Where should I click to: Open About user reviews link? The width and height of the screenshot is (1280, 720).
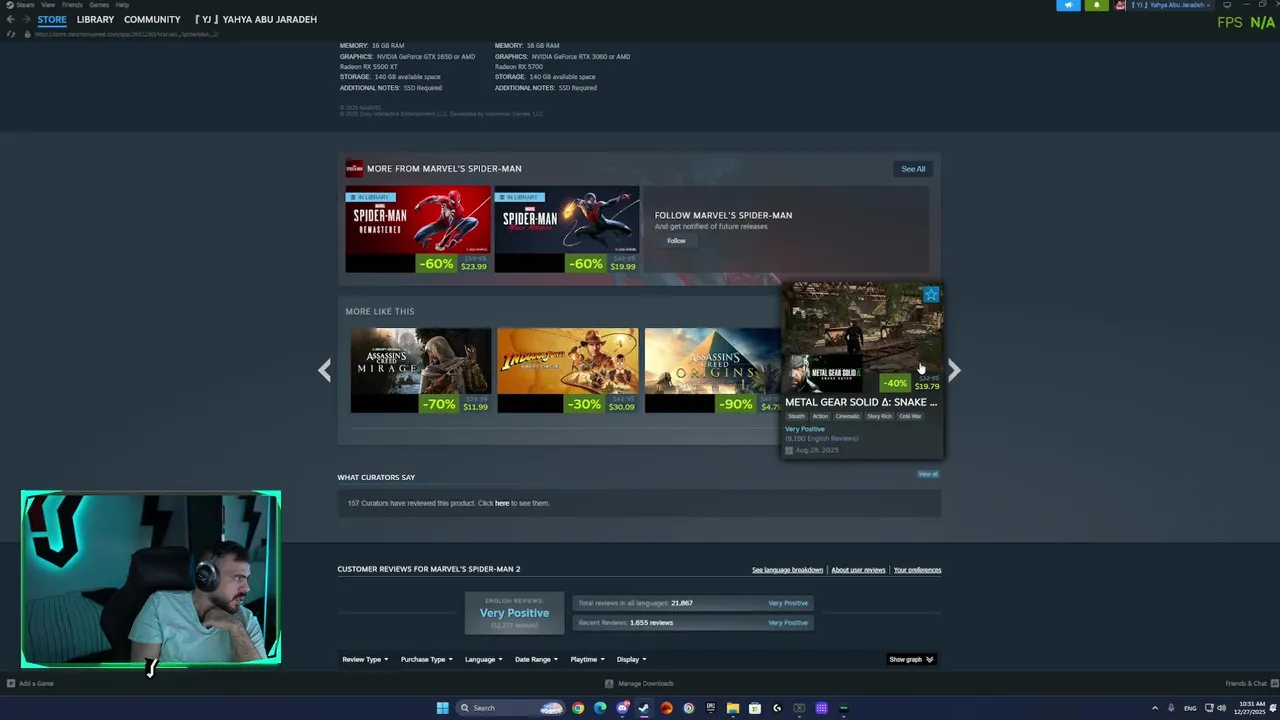859,570
